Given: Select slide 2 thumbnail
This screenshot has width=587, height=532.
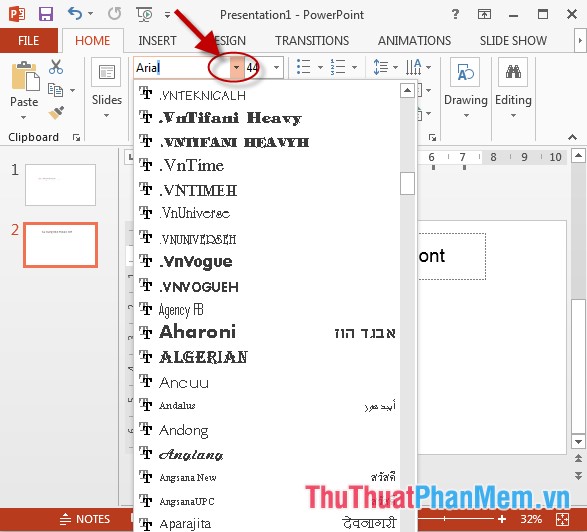Looking at the screenshot, I should click(x=60, y=245).
